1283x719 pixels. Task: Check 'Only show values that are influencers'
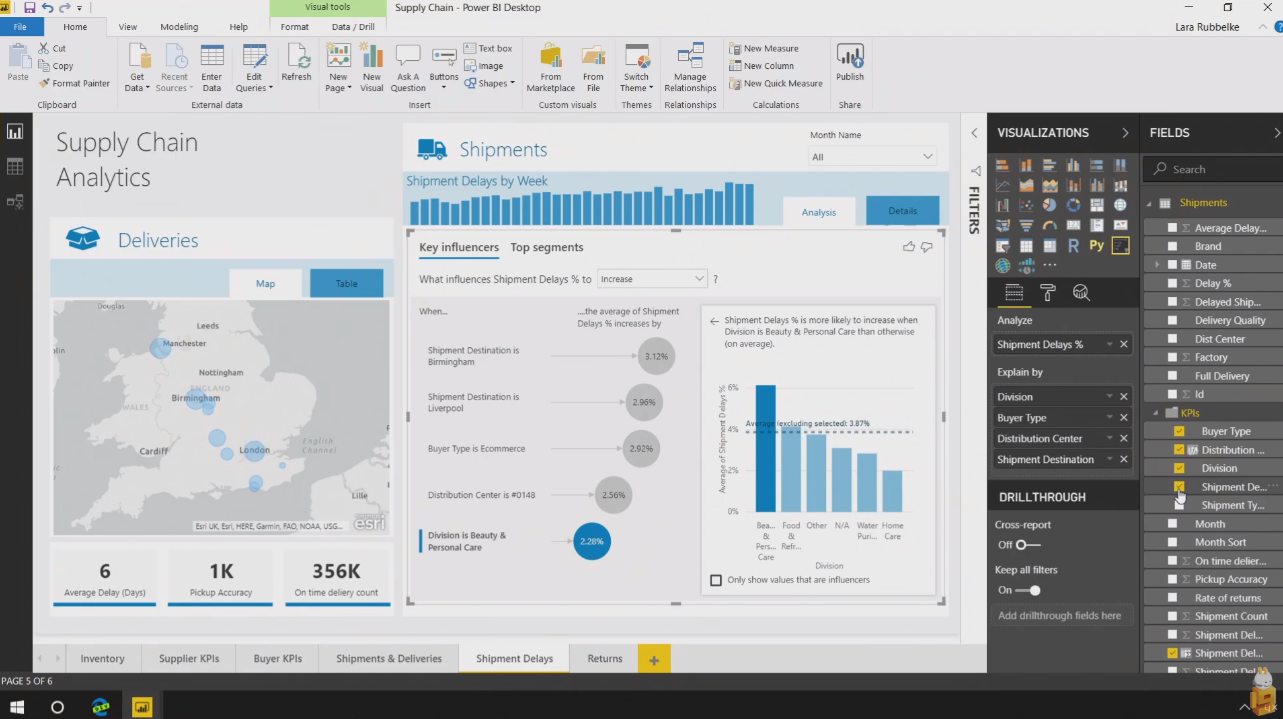pos(715,580)
